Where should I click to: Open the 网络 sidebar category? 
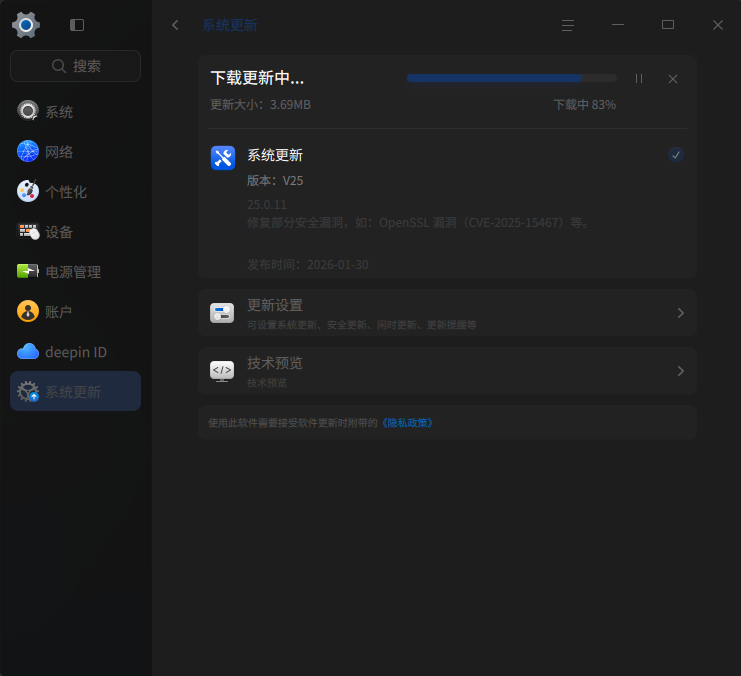[x=75, y=152]
